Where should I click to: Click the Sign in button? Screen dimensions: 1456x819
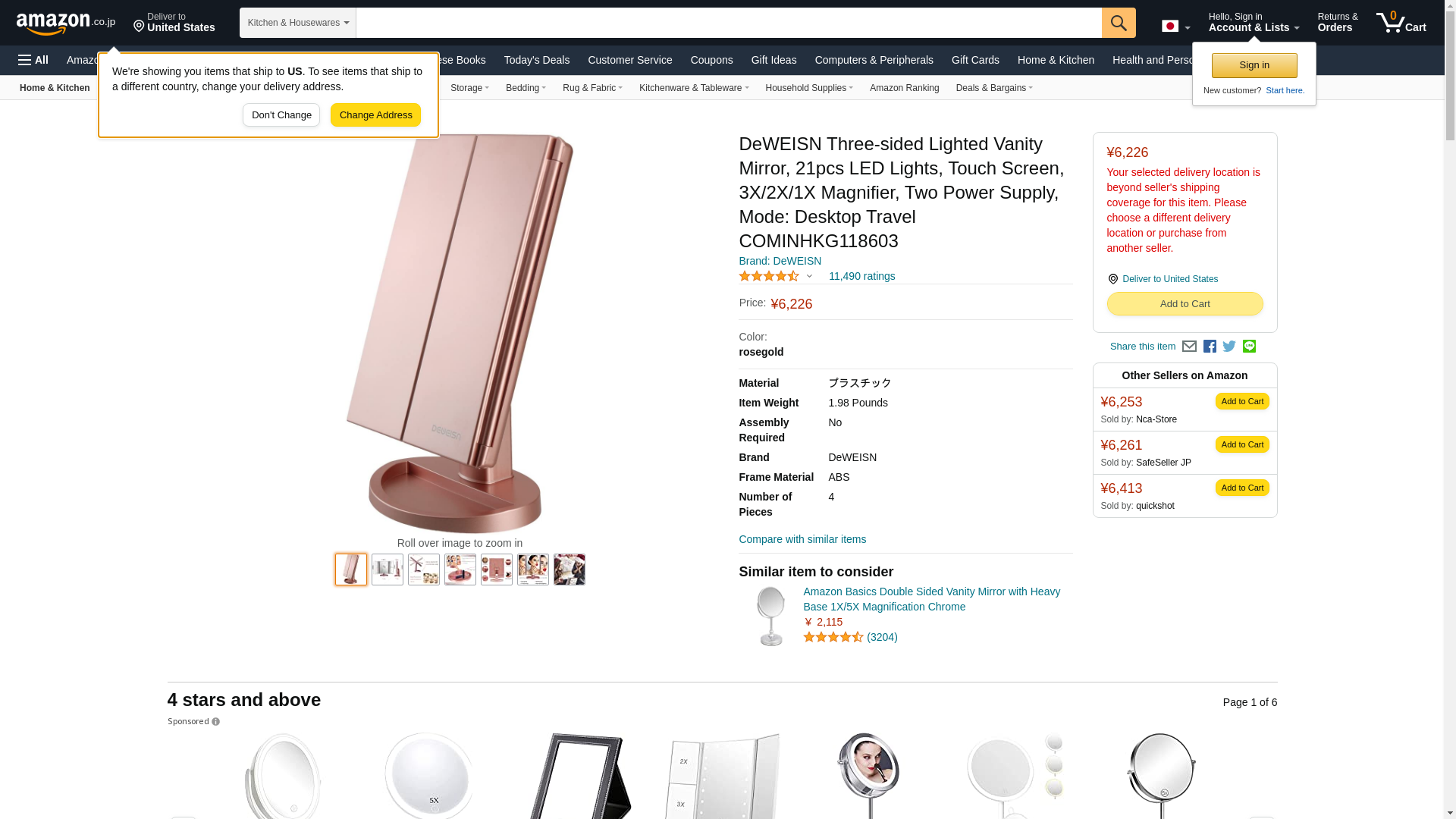point(1254,65)
